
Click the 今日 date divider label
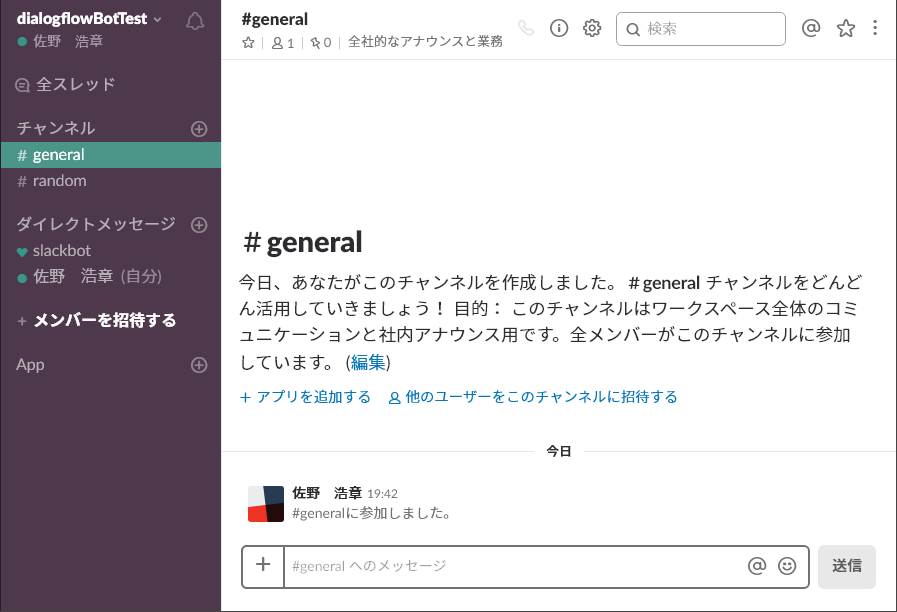558,451
